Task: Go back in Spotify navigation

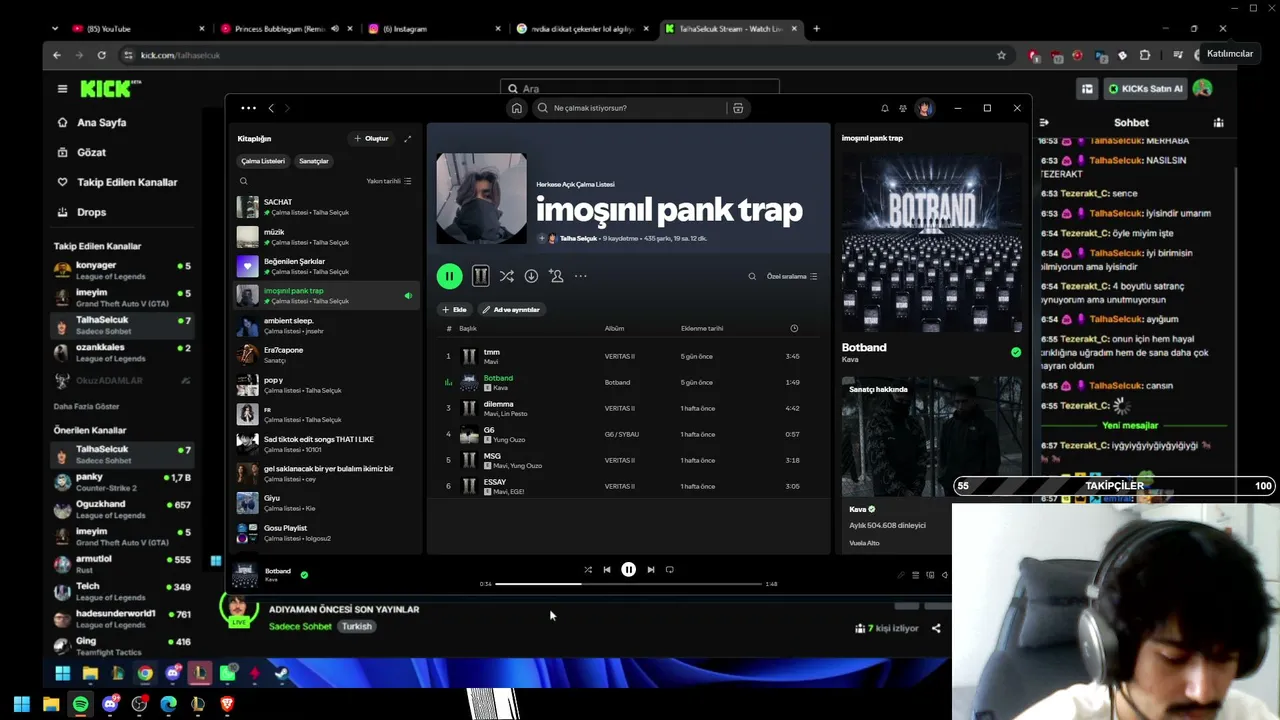Action: (x=271, y=108)
